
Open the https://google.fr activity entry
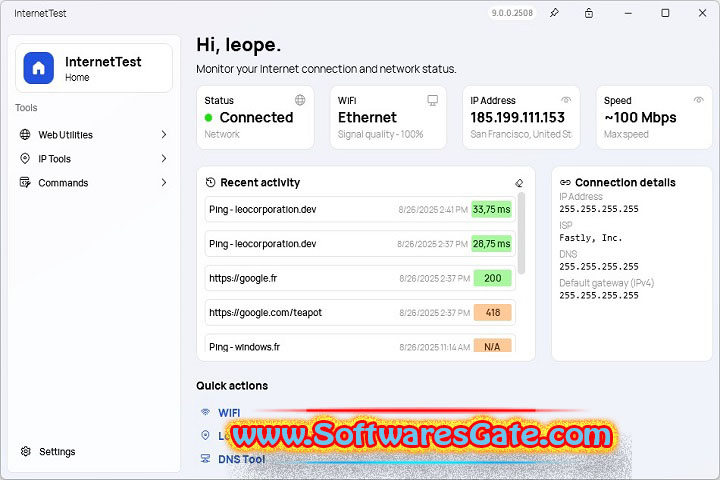(360, 278)
